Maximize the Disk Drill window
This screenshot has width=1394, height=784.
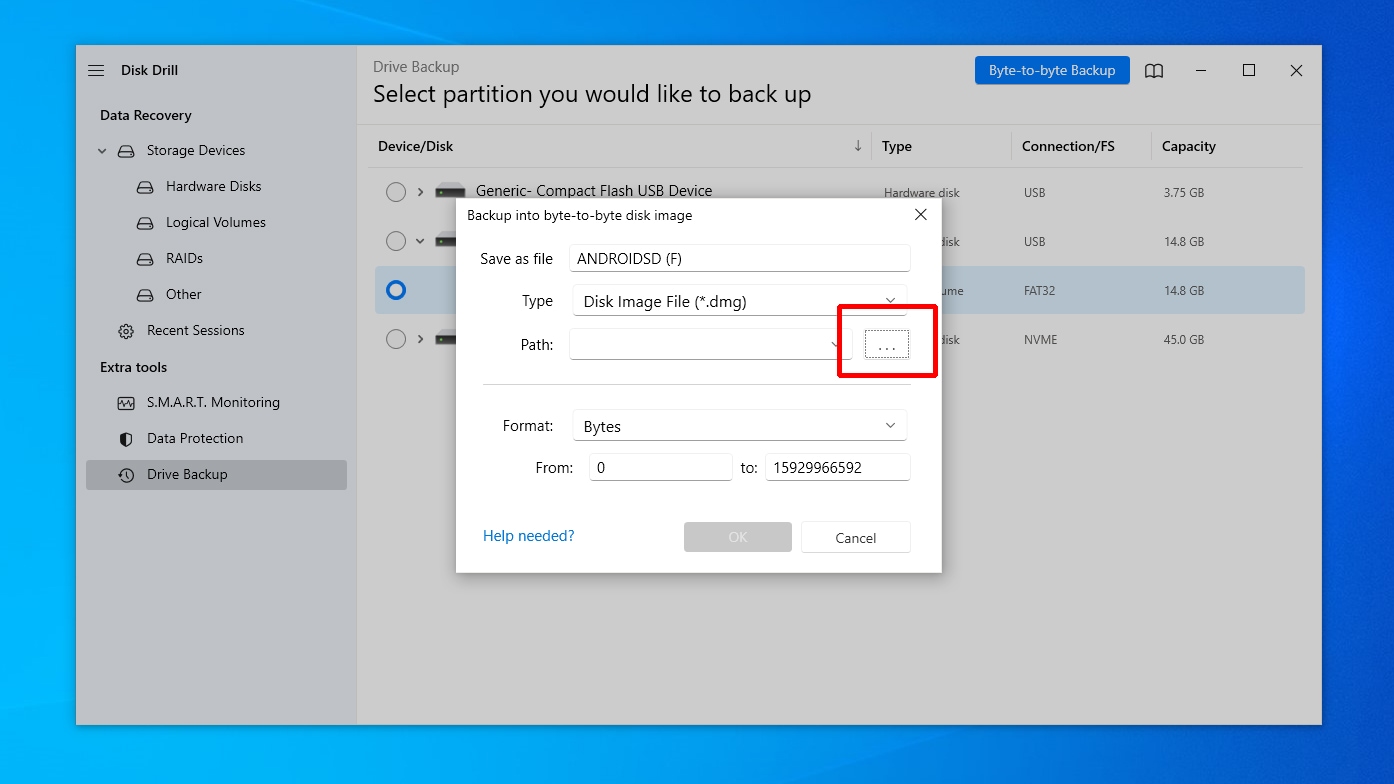[x=1249, y=70]
